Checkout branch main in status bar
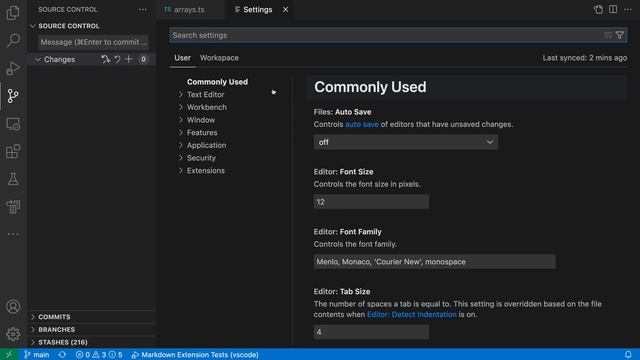 pos(37,355)
